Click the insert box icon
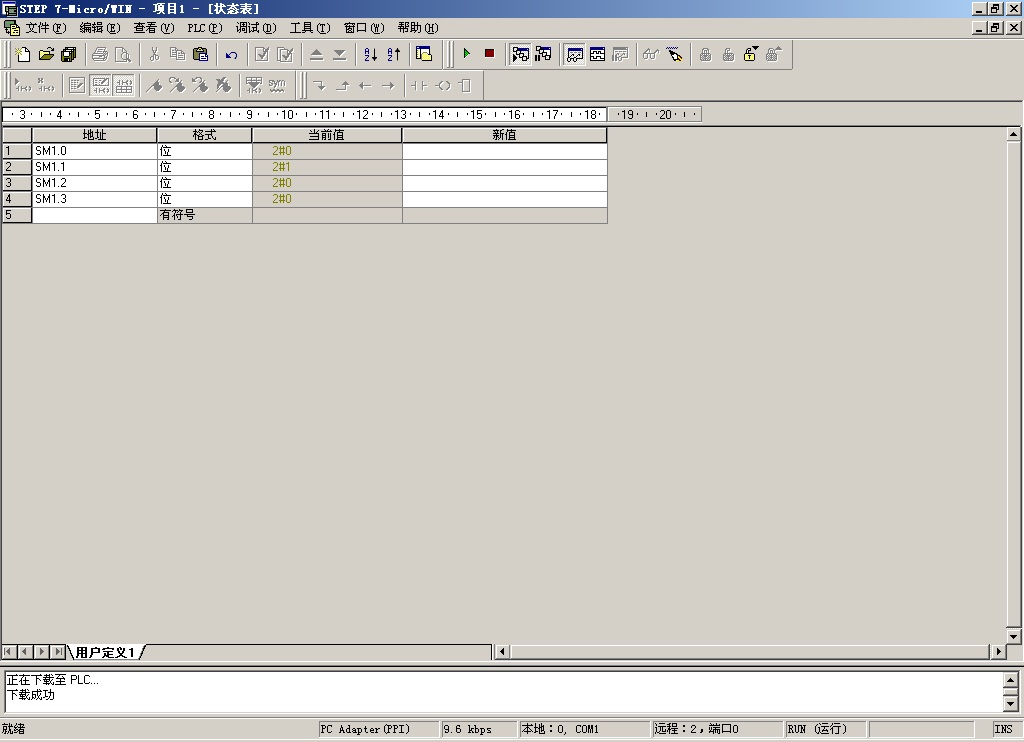Screen dimensions: 1024x742 tap(465, 86)
